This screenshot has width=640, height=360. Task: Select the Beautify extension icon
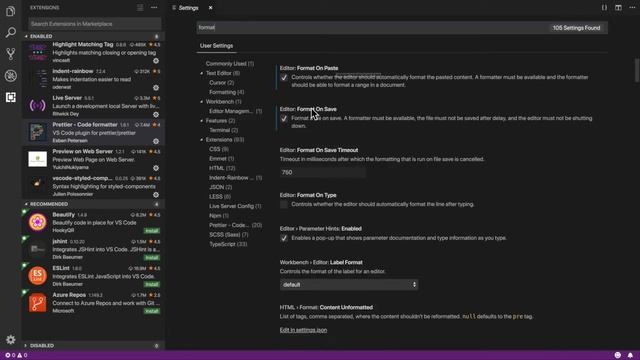tap(38, 222)
